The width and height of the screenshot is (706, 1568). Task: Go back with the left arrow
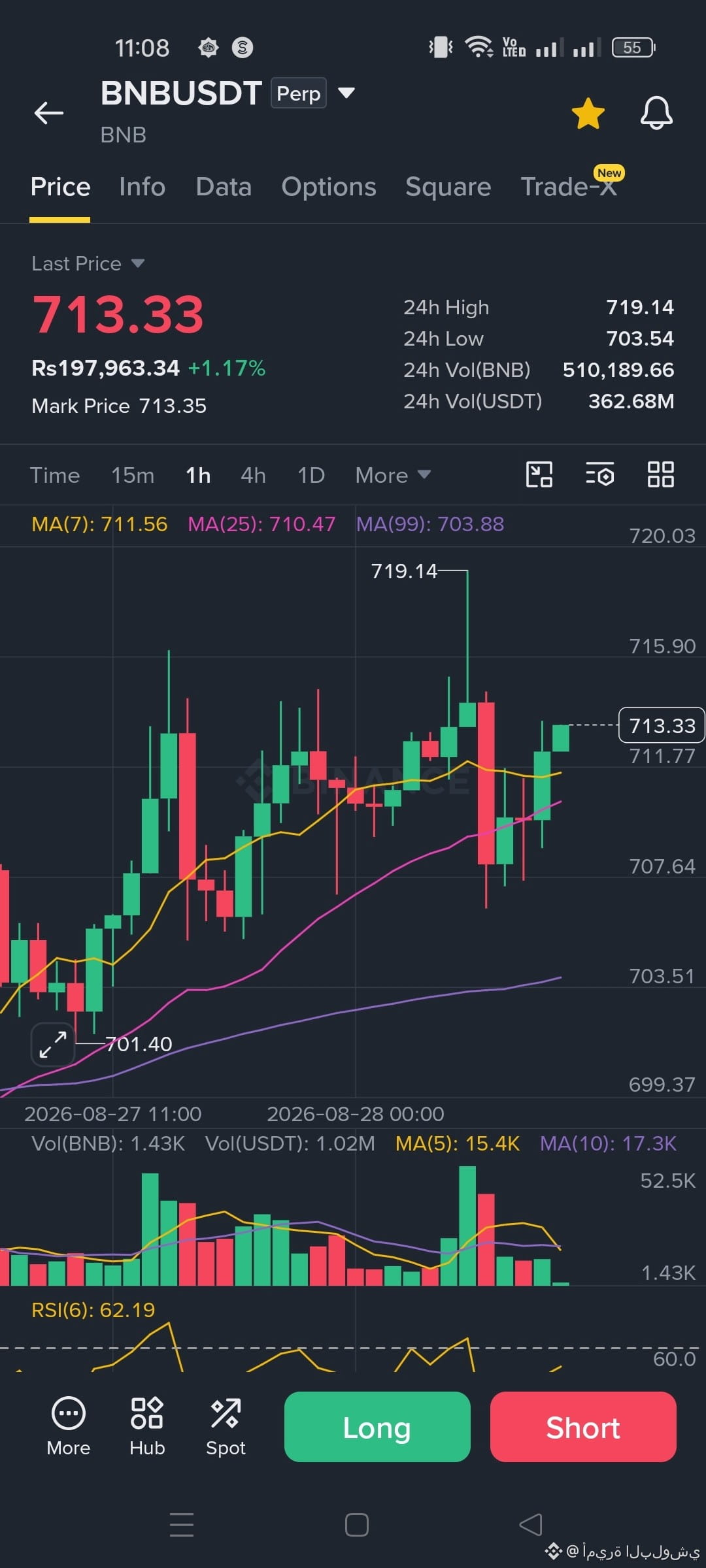click(49, 112)
